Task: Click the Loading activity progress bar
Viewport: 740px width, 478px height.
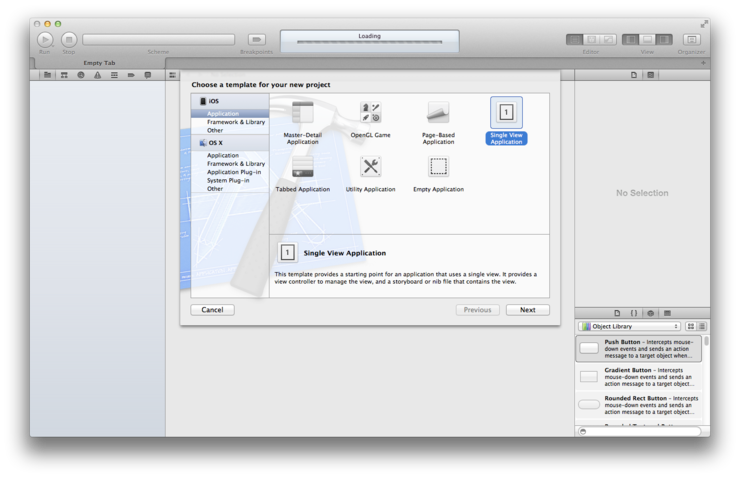Action: pyautogui.click(x=370, y=42)
